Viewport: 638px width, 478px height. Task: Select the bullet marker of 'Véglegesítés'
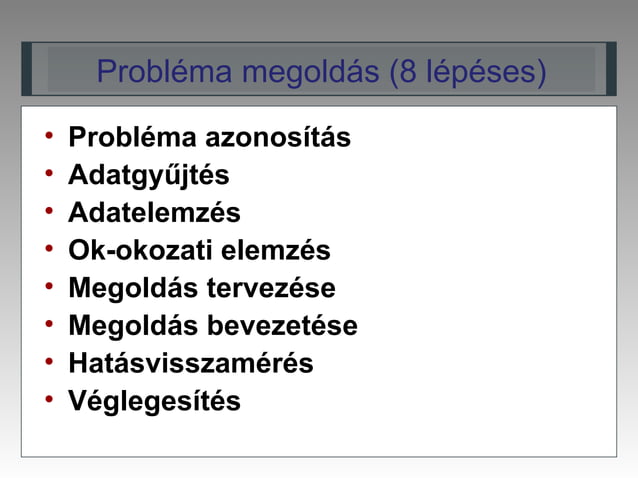click(49, 399)
